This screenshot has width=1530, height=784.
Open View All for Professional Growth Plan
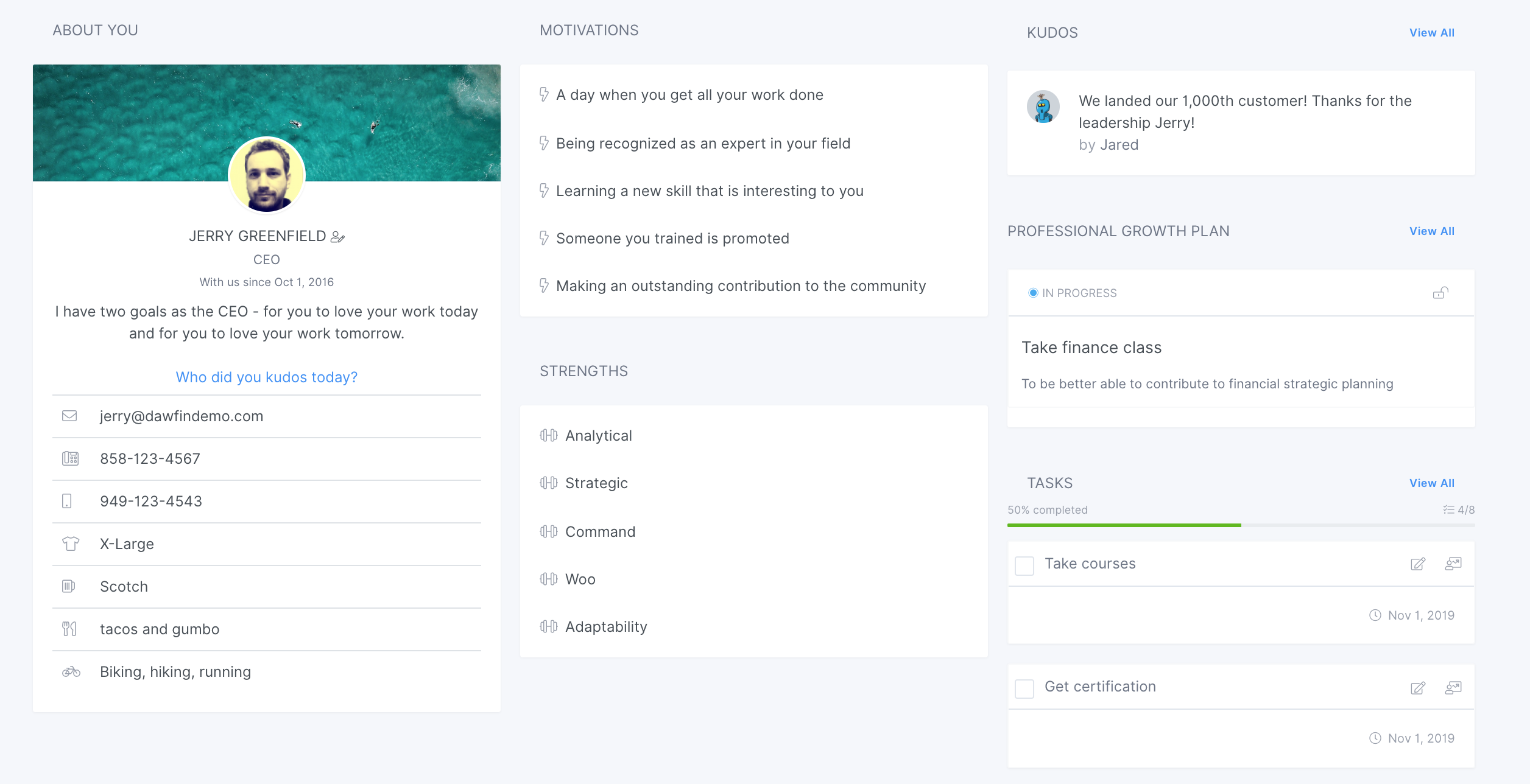click(x=1431, y=231)
